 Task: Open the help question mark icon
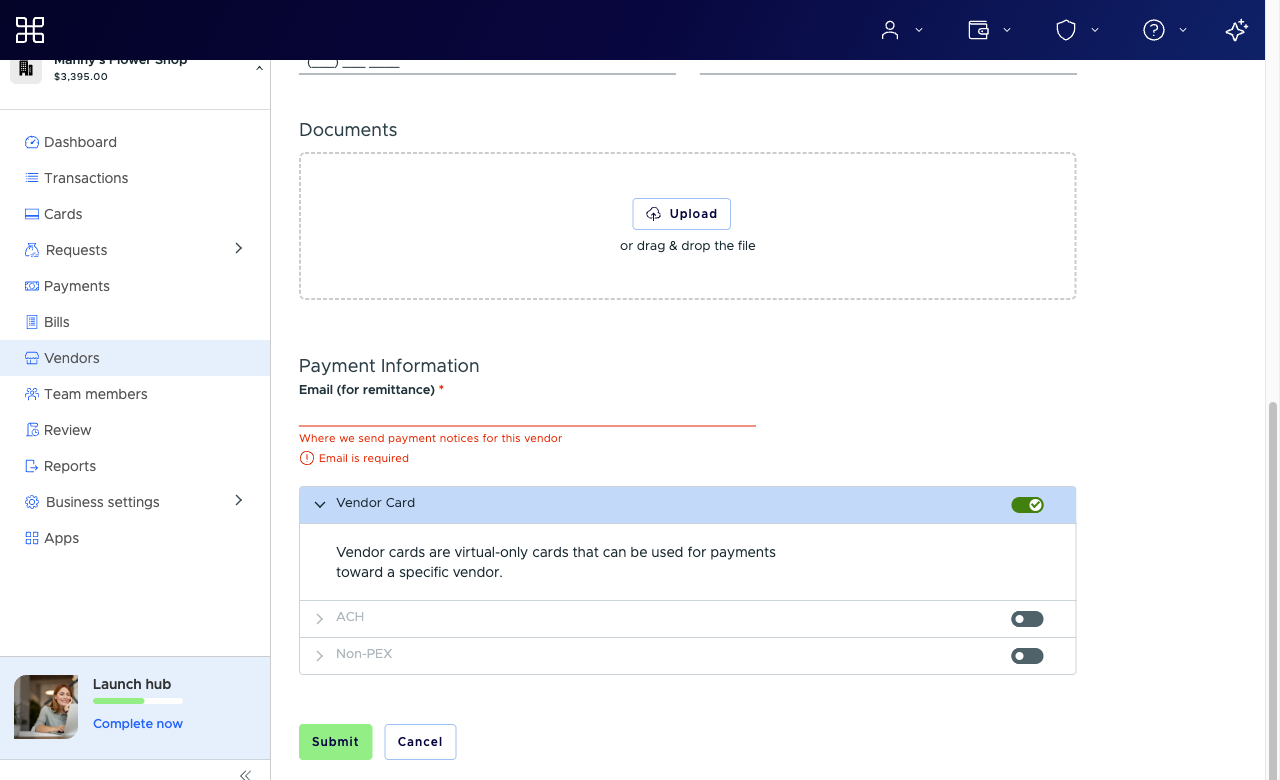point(1154,30)
